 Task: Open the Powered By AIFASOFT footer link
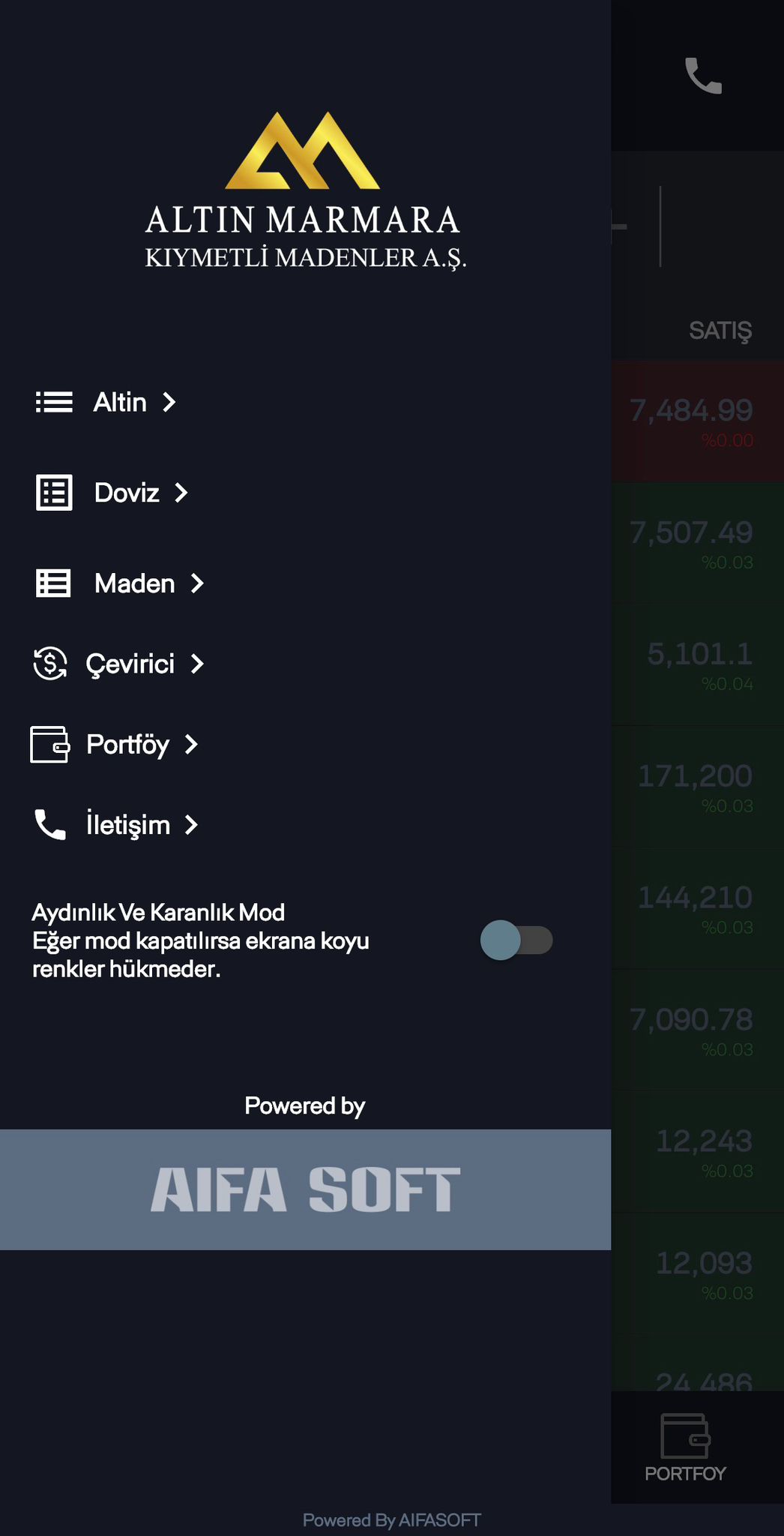pos(391,1520)
